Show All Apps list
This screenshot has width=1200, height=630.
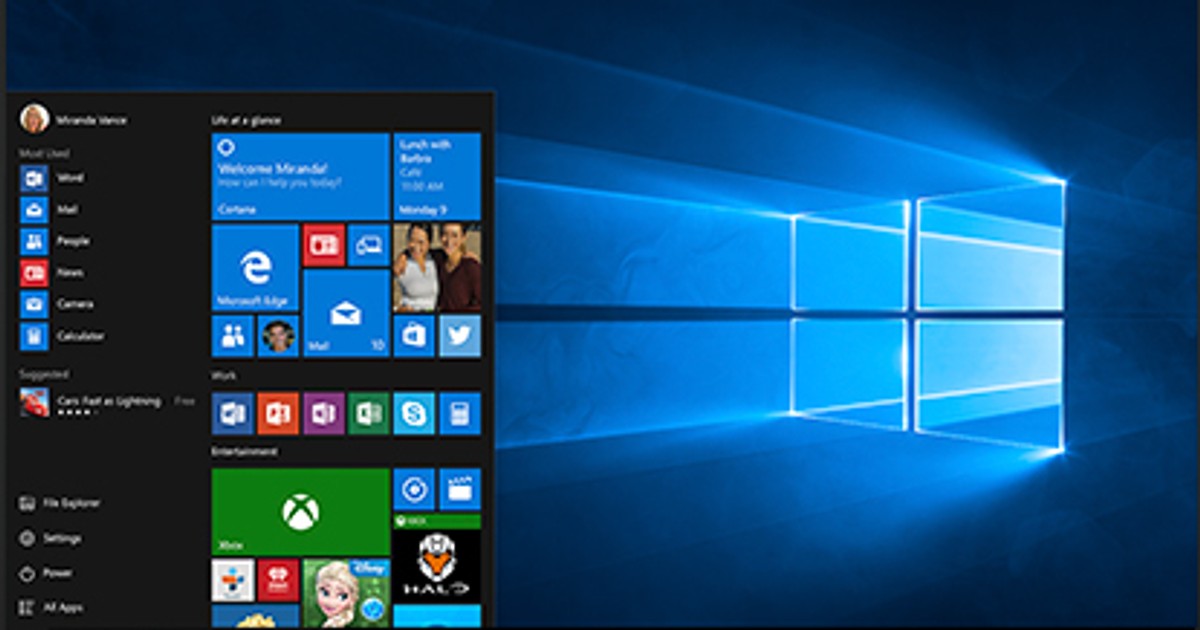click(x=51, y=607)
